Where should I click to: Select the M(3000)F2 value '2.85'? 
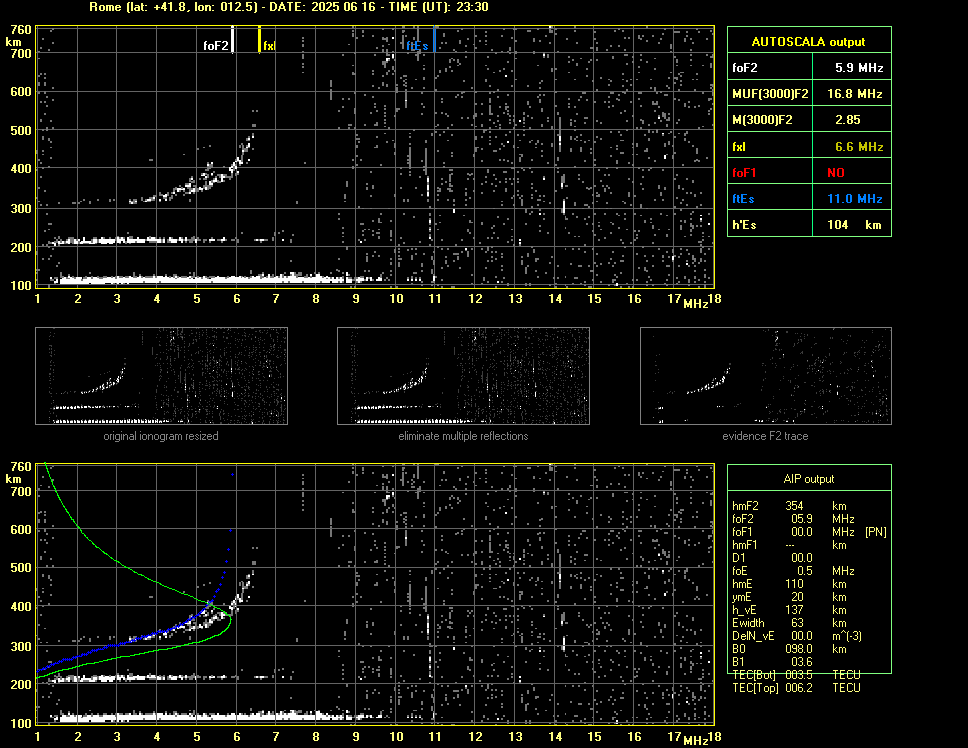pos(848,120)
